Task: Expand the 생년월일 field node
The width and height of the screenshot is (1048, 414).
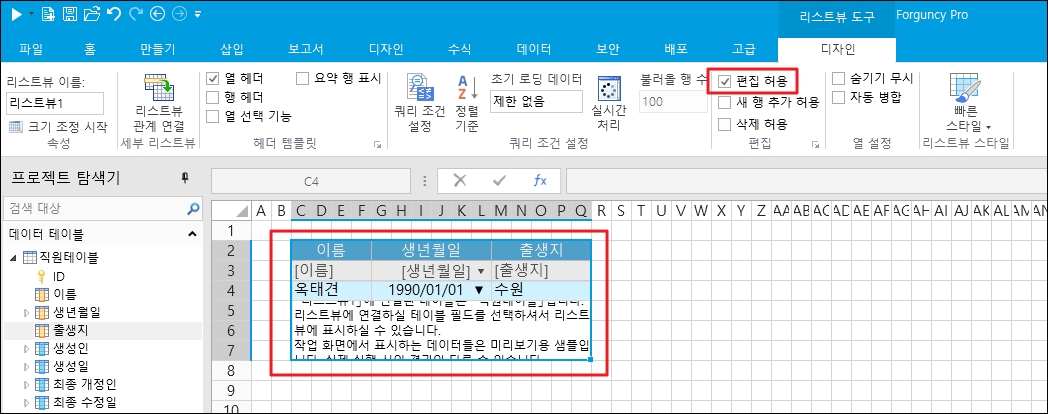Action: [27, 313]
